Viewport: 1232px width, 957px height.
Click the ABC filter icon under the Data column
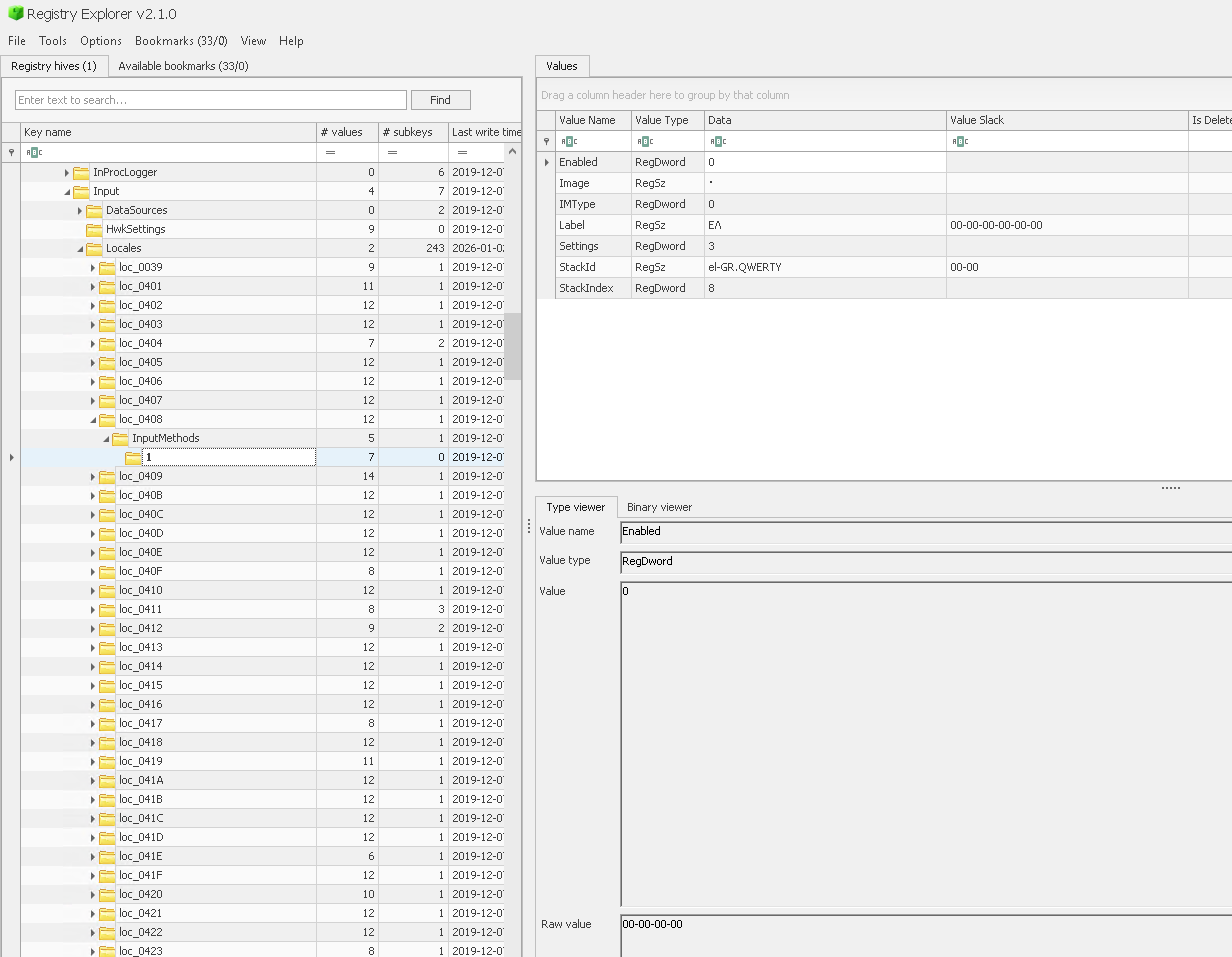click(718, 141)
